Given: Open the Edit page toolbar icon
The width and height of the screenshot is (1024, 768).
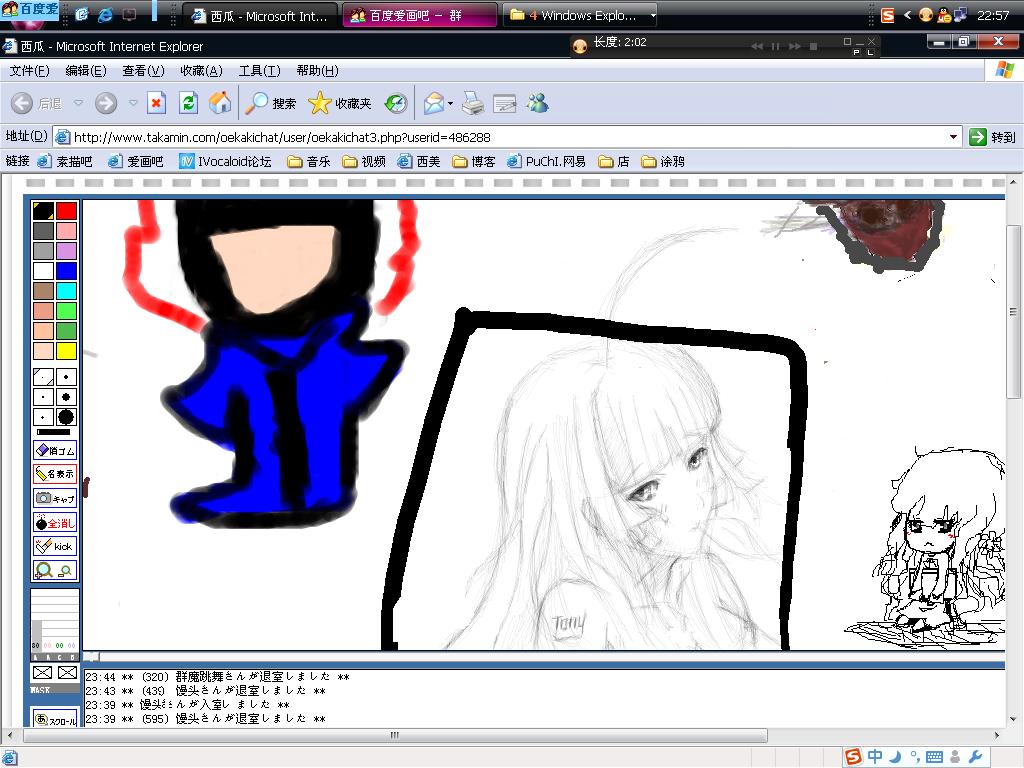Looking at the screenshot, I should tap(505, 103).
